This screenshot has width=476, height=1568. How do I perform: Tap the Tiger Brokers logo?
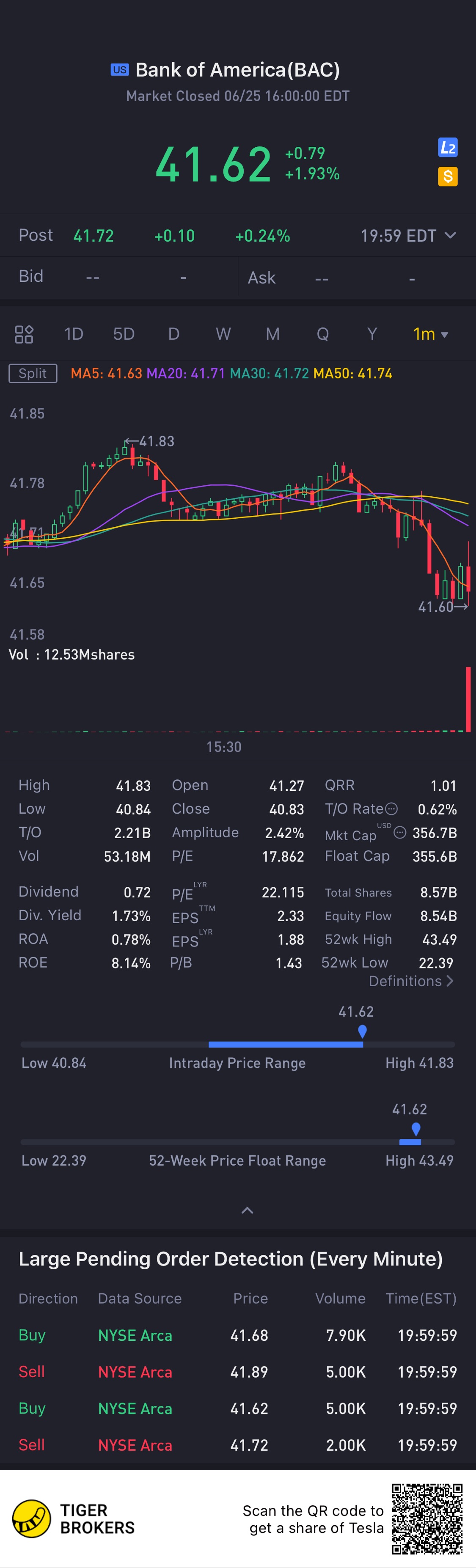[x=32, y=1518]
